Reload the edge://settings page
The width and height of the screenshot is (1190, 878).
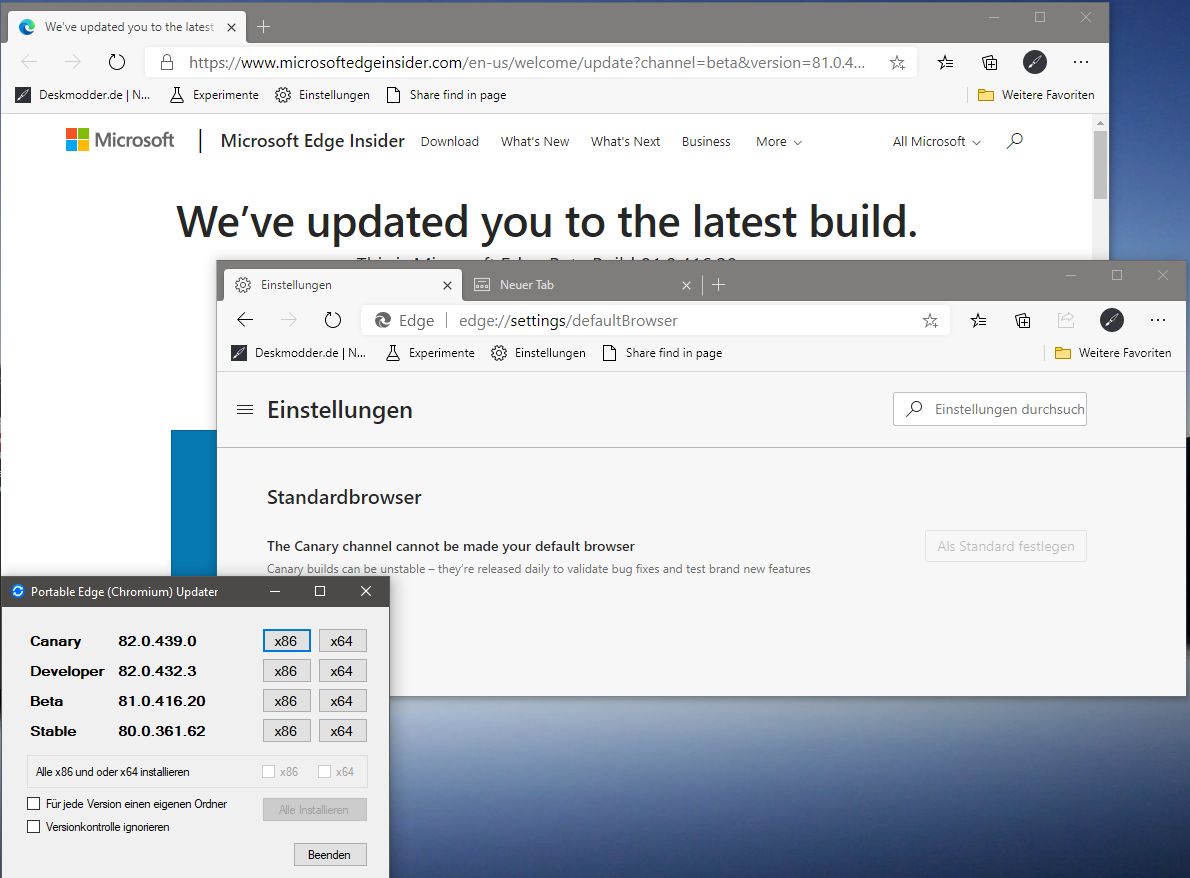coord(332,320)
